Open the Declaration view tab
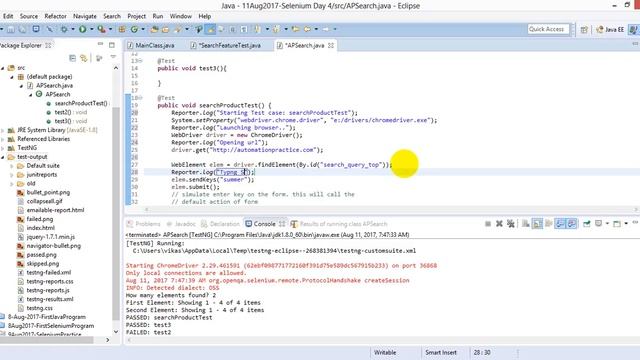This screenshot has height=360, width=640. pos(220,224)
